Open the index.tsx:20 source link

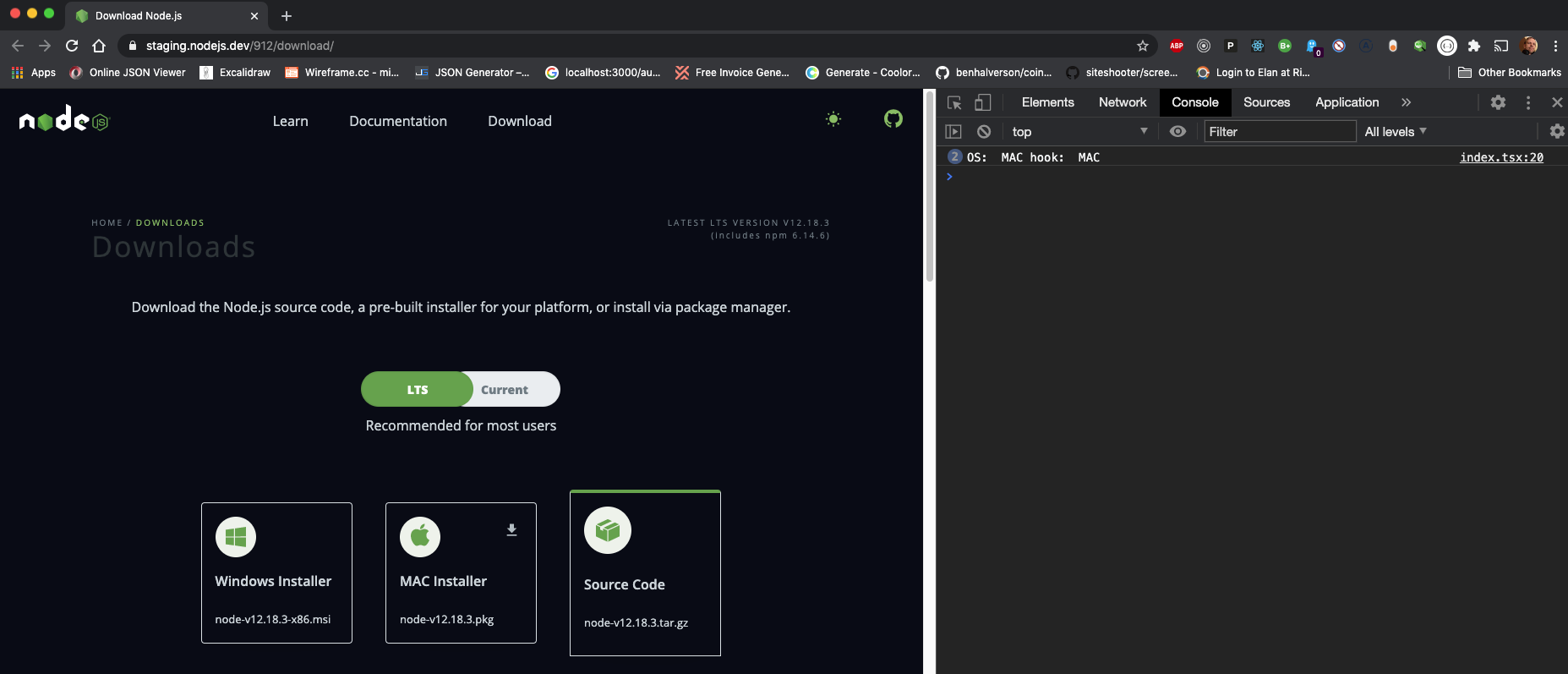(x=1501, y=157)
